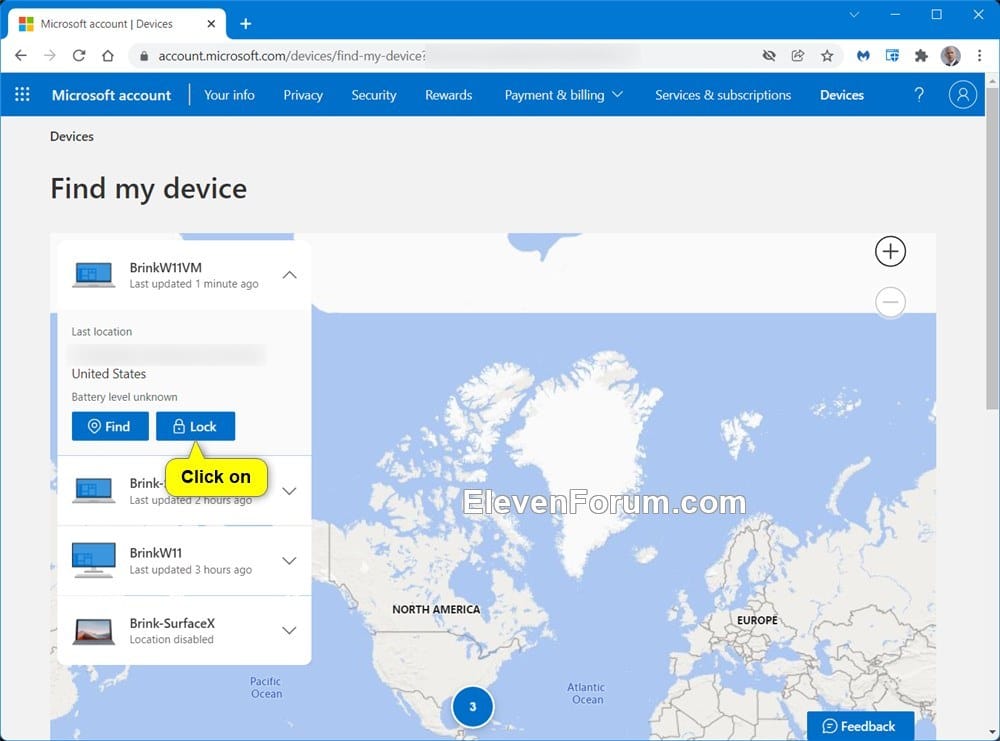Screen dimensions: 1000x741
Task: Click the 'Location disabled' text
Action: click(172, 639)
